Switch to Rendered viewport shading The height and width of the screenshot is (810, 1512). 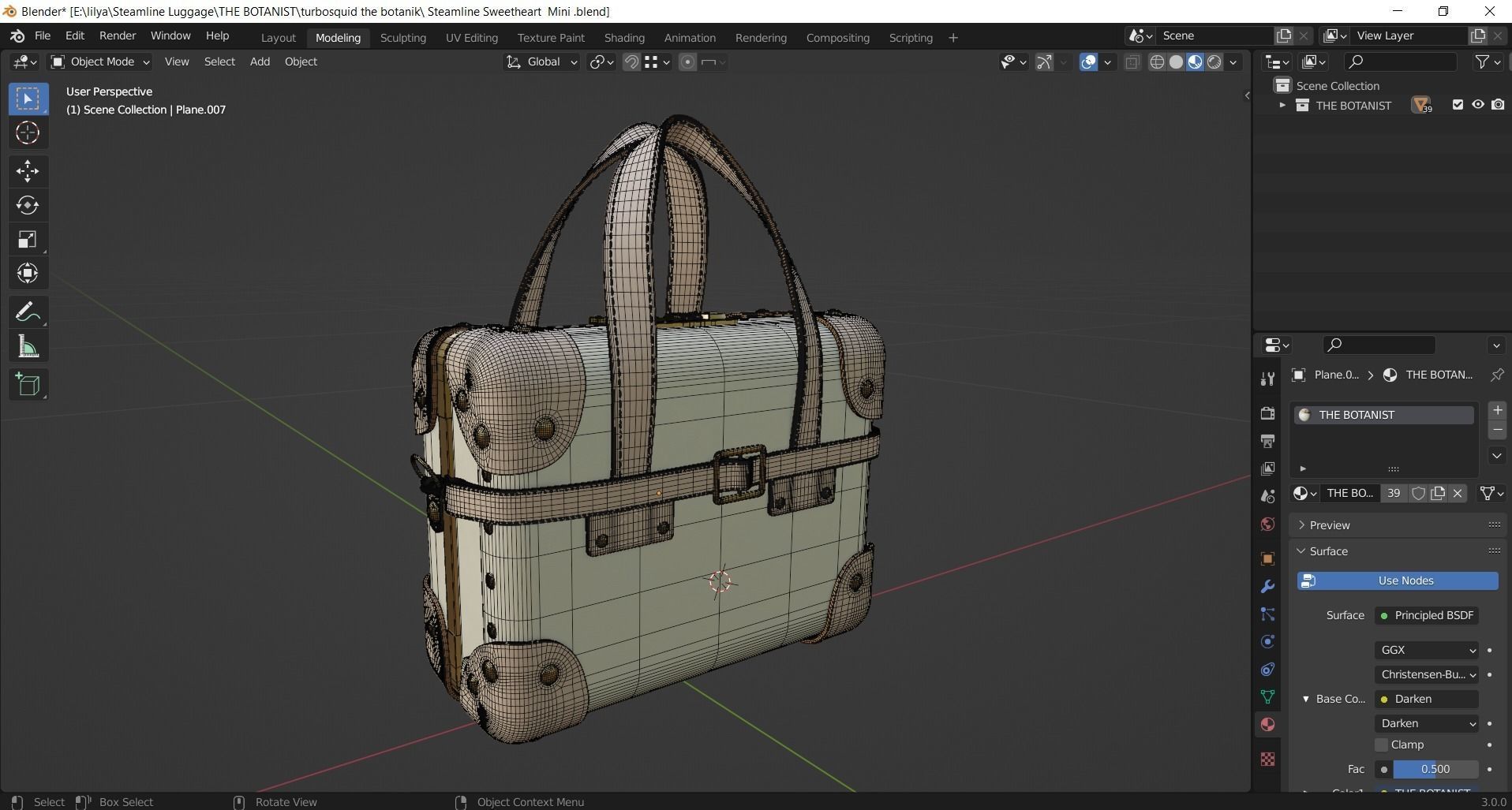click(x=1214, y=62)
